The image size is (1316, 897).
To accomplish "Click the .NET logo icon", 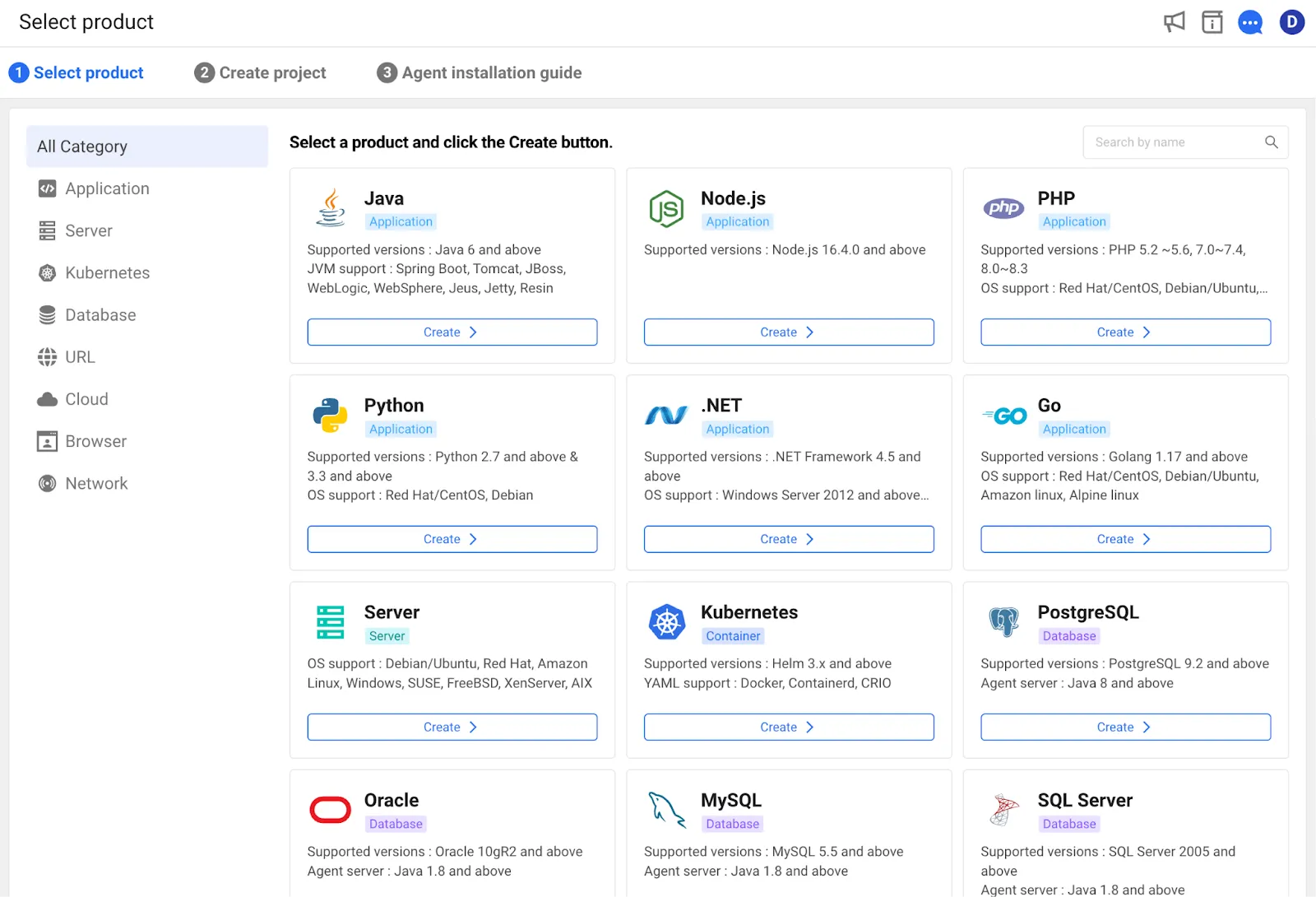I will [666, 416].
